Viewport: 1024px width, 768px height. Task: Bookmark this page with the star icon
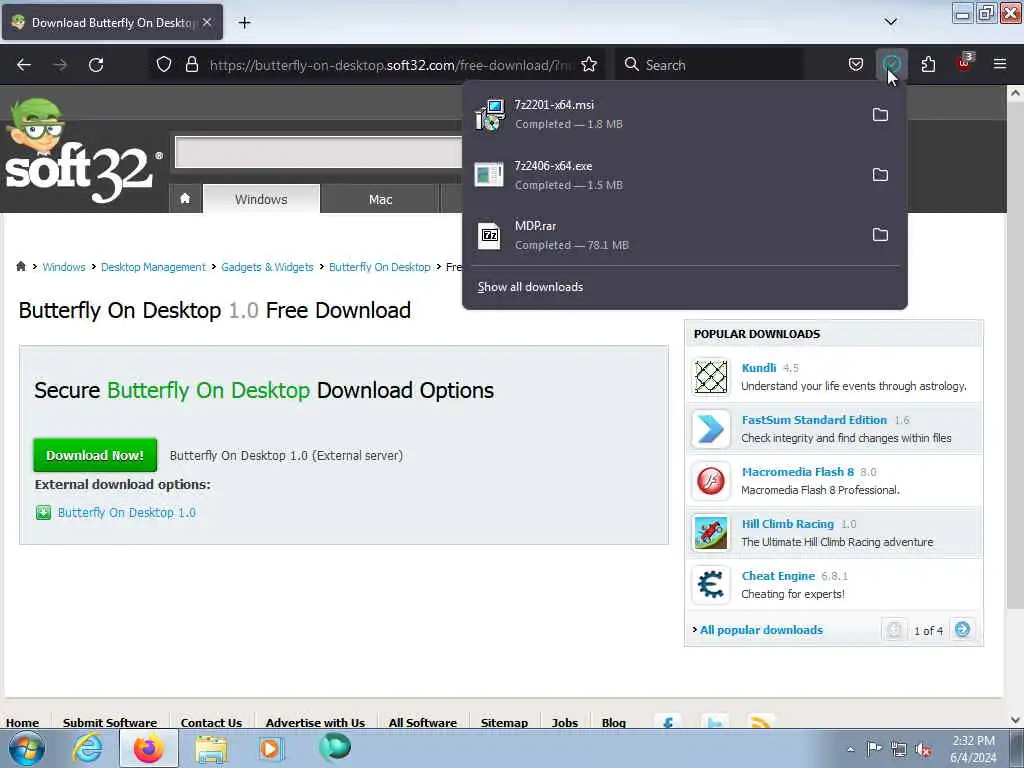pyautogui.click(x=589, y=65)
